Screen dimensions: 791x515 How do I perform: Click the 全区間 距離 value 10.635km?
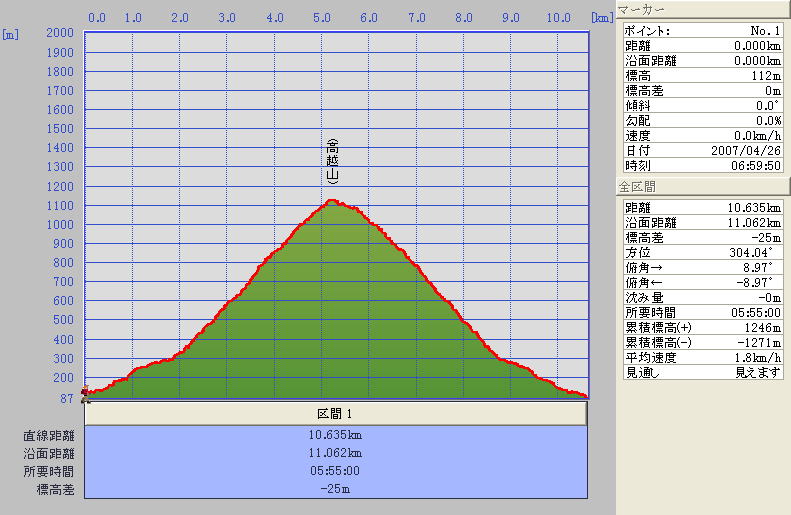(754, 207)
